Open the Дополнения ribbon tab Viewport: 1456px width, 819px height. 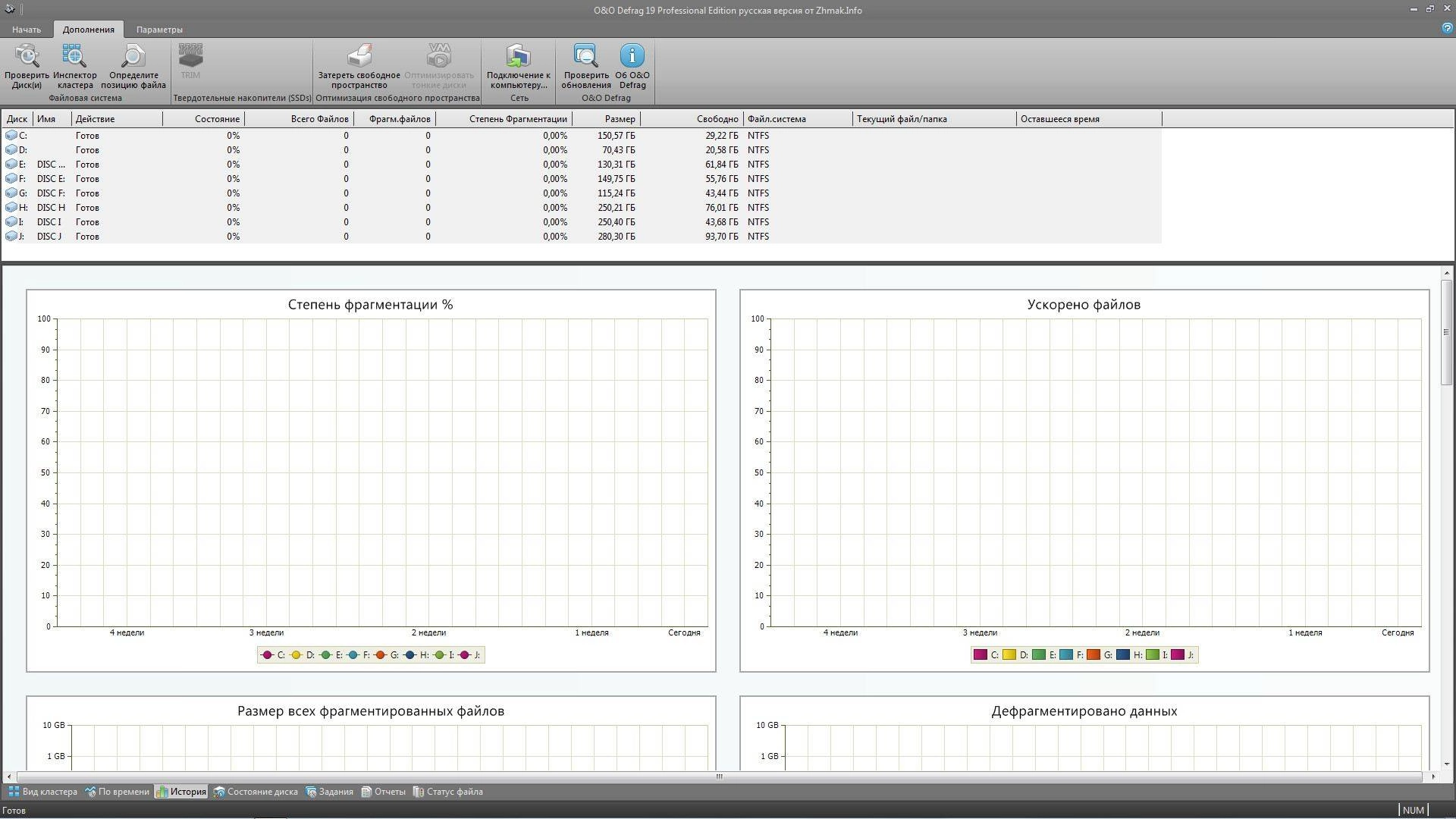tap(89, 30)
